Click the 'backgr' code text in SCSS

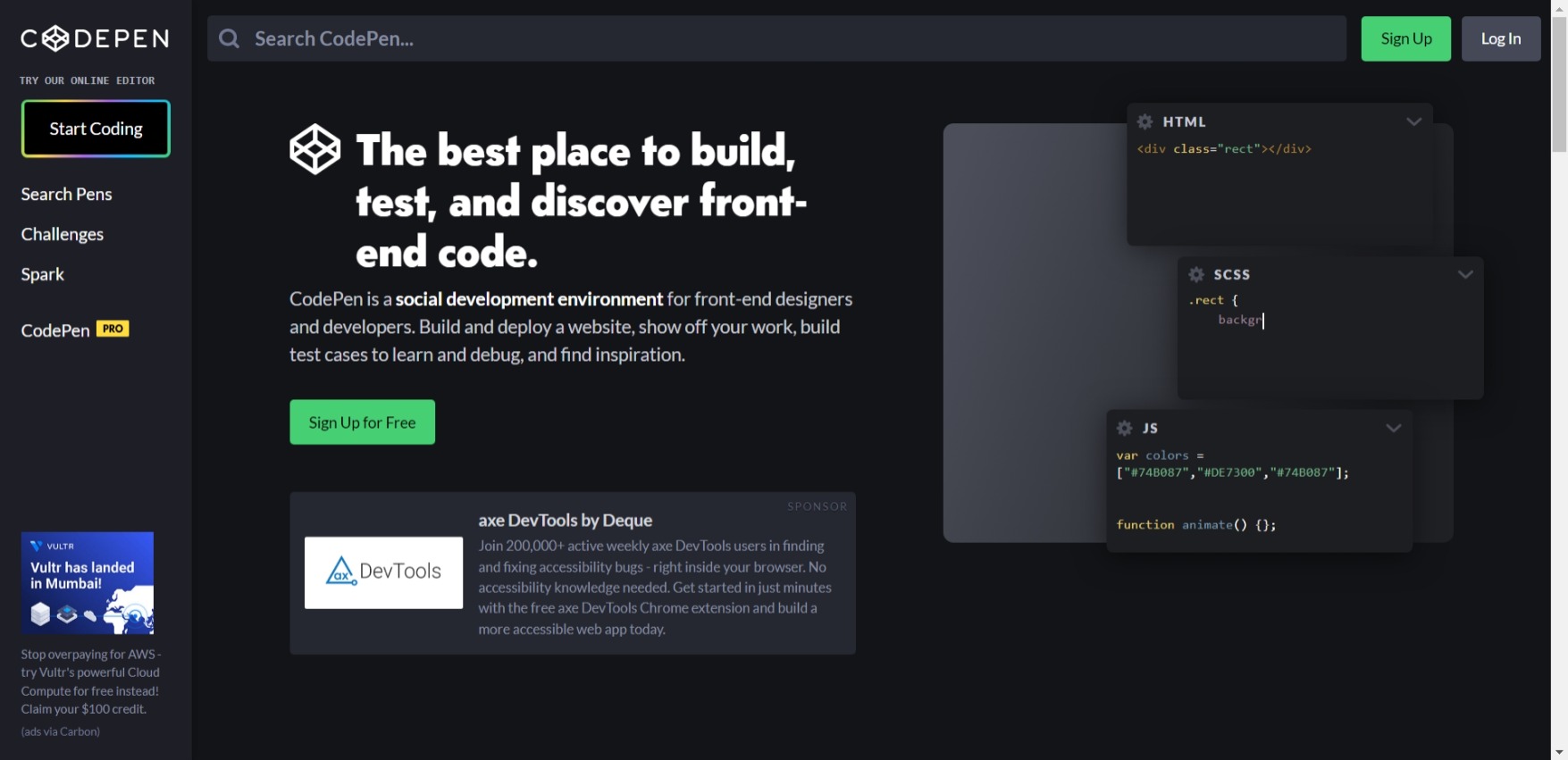coord(1240,320)
